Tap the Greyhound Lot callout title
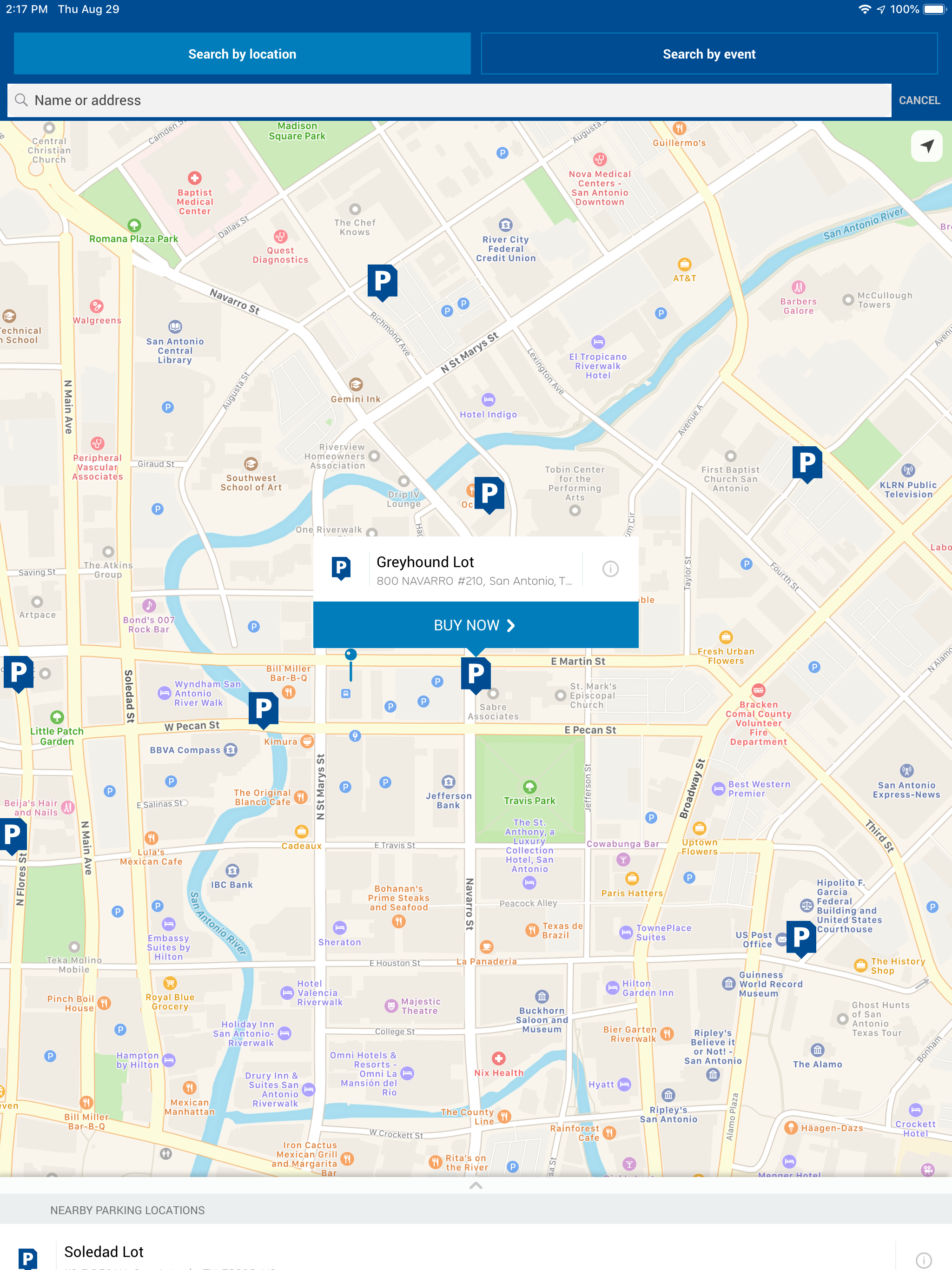The width and height of the screenshot is (952, 1270). pos(425,562)
